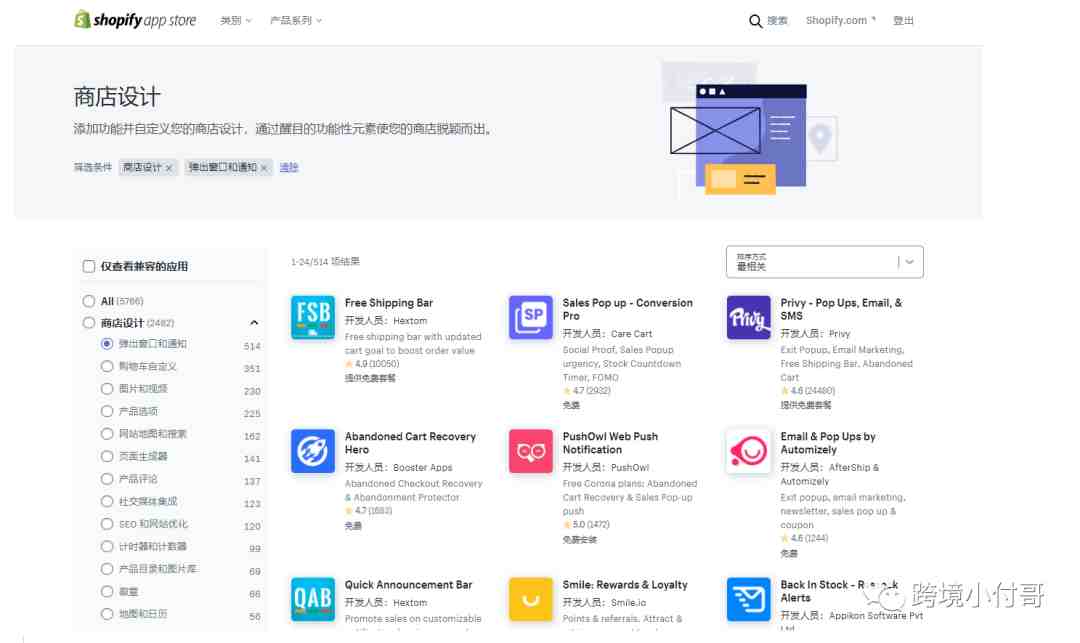Open the Privy app icon

[x=749, y=317]
